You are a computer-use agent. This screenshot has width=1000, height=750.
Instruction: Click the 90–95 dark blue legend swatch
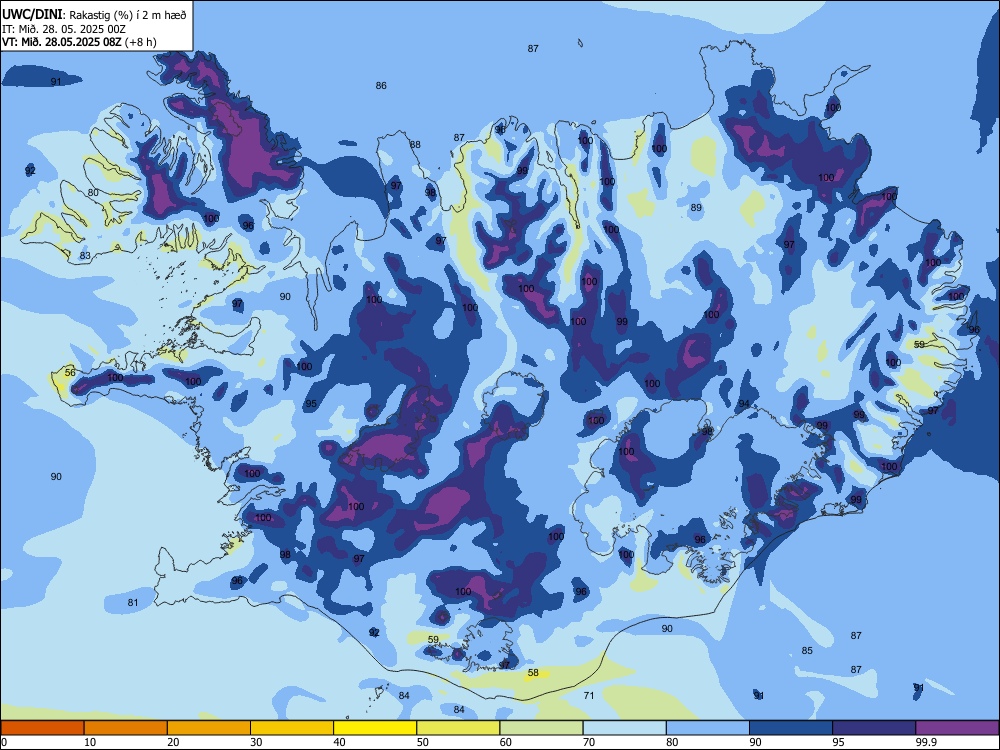[x=791, y=728]
